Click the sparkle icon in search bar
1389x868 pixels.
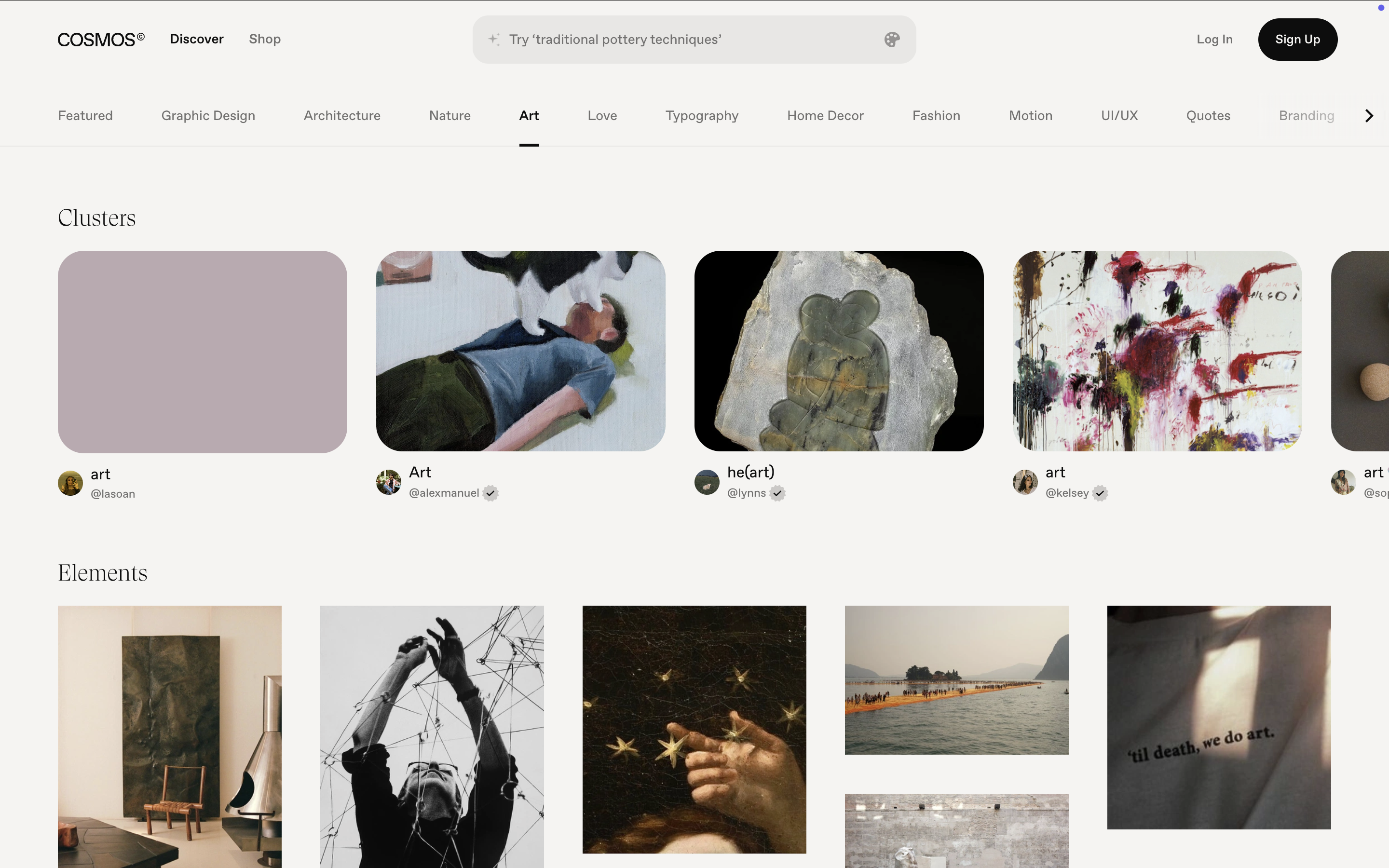click(x=493, y=39)
